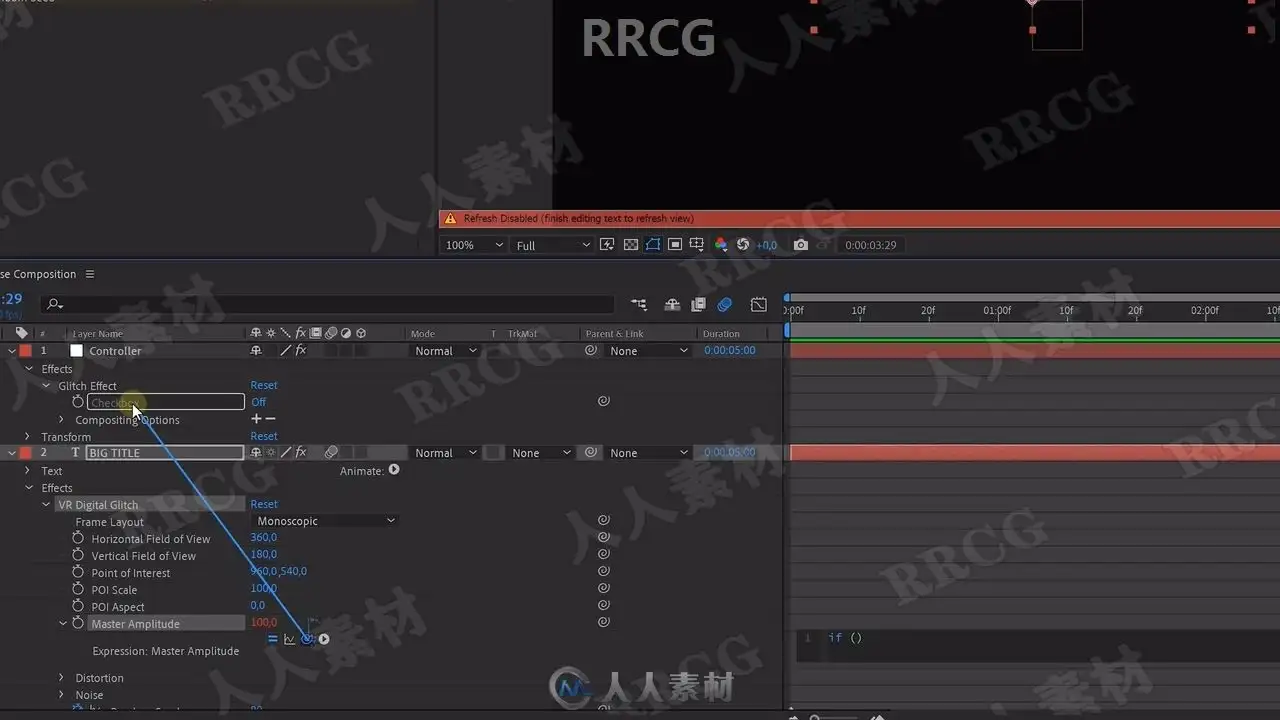Click the plus icon in Compositing Options
The image size is (1280, 720).
coord(256,419)
